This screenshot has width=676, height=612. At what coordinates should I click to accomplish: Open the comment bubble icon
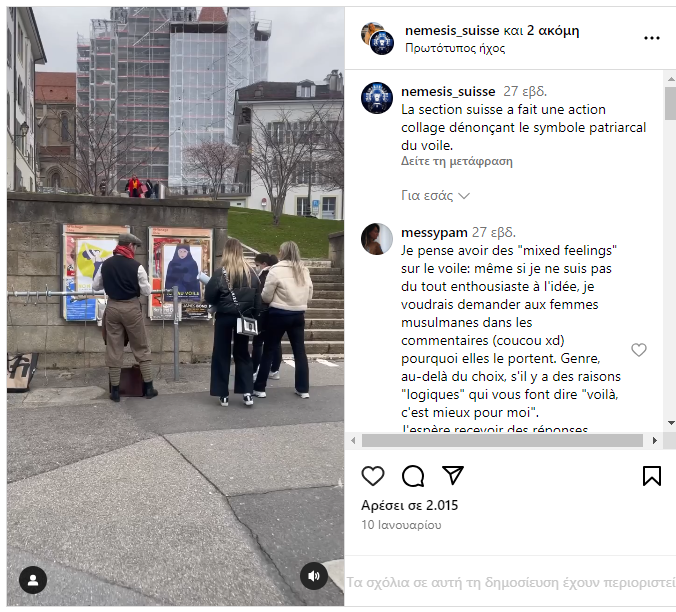[x=413, y=476]
